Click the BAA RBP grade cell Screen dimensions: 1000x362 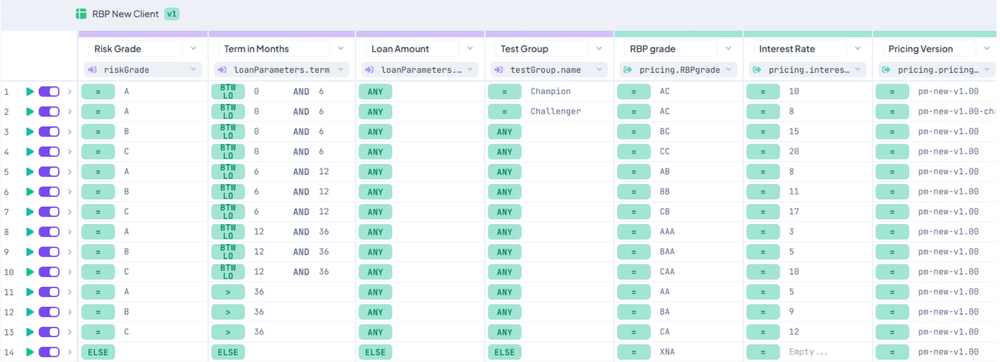click(x=667, y=252)
